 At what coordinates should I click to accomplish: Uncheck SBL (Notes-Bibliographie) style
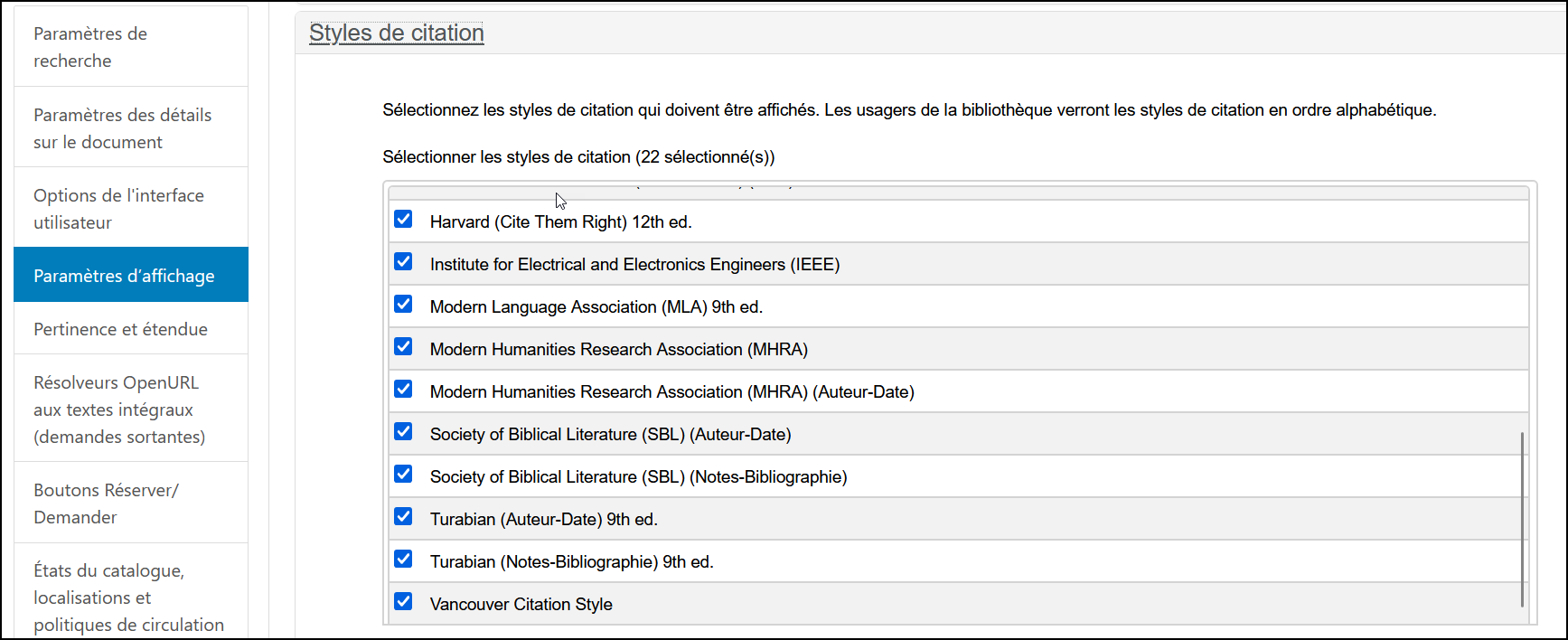403,474
